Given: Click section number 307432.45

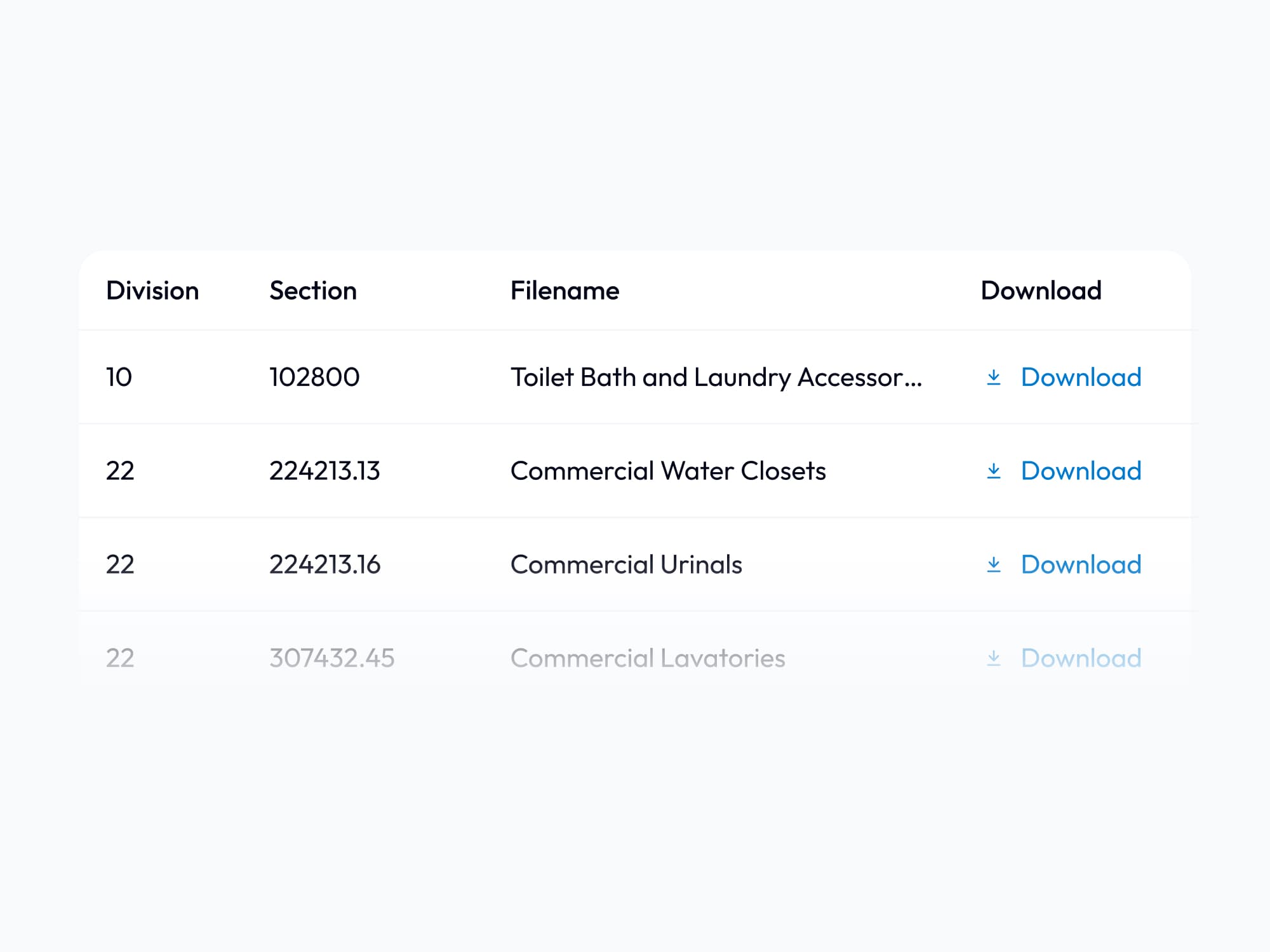Looking at the screenshot, I should click(x=331, y=658).
